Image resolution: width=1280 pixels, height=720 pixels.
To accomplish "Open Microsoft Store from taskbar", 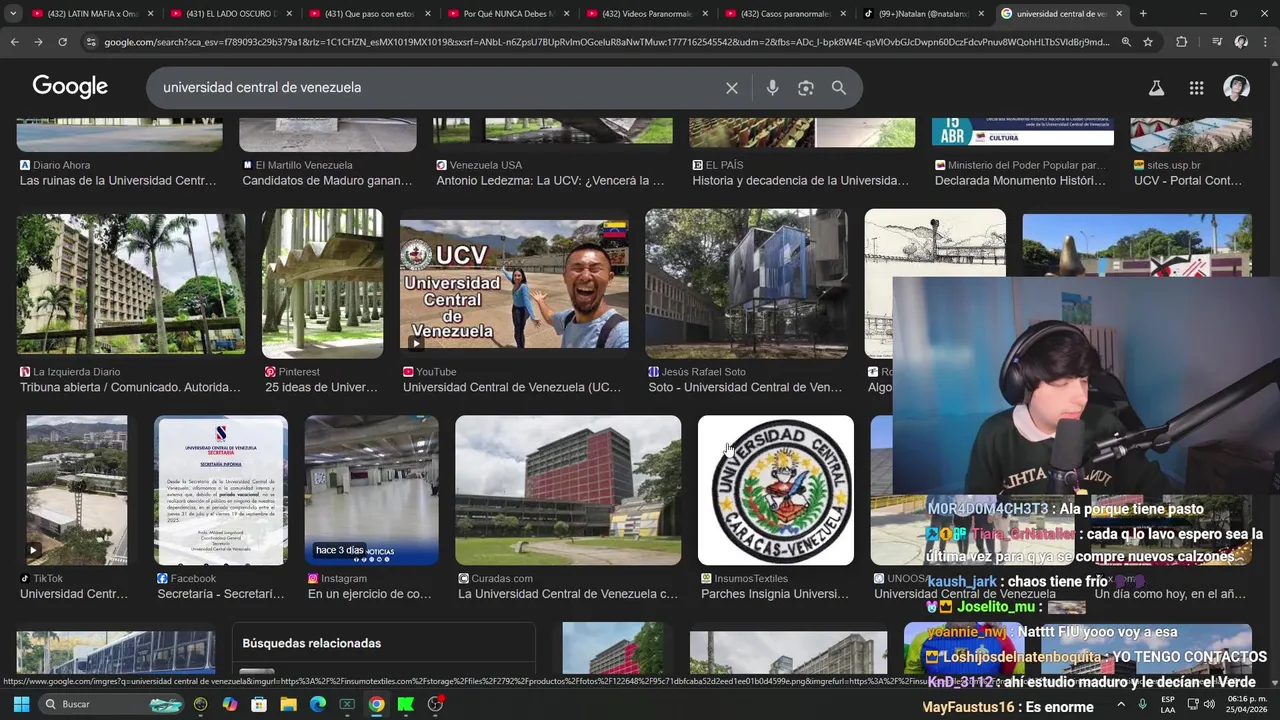I will 259,704.
